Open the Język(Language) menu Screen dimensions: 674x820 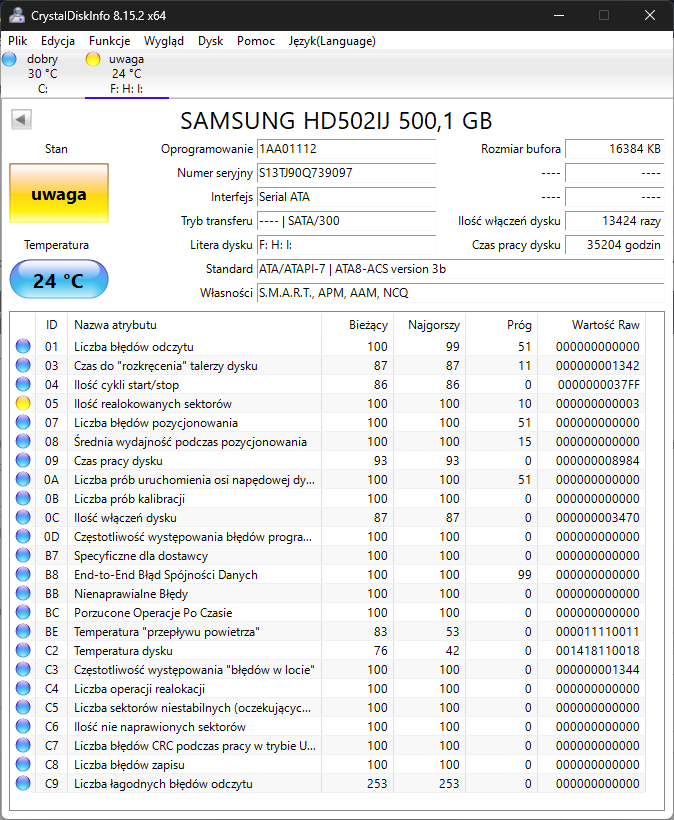coord(332,41)
